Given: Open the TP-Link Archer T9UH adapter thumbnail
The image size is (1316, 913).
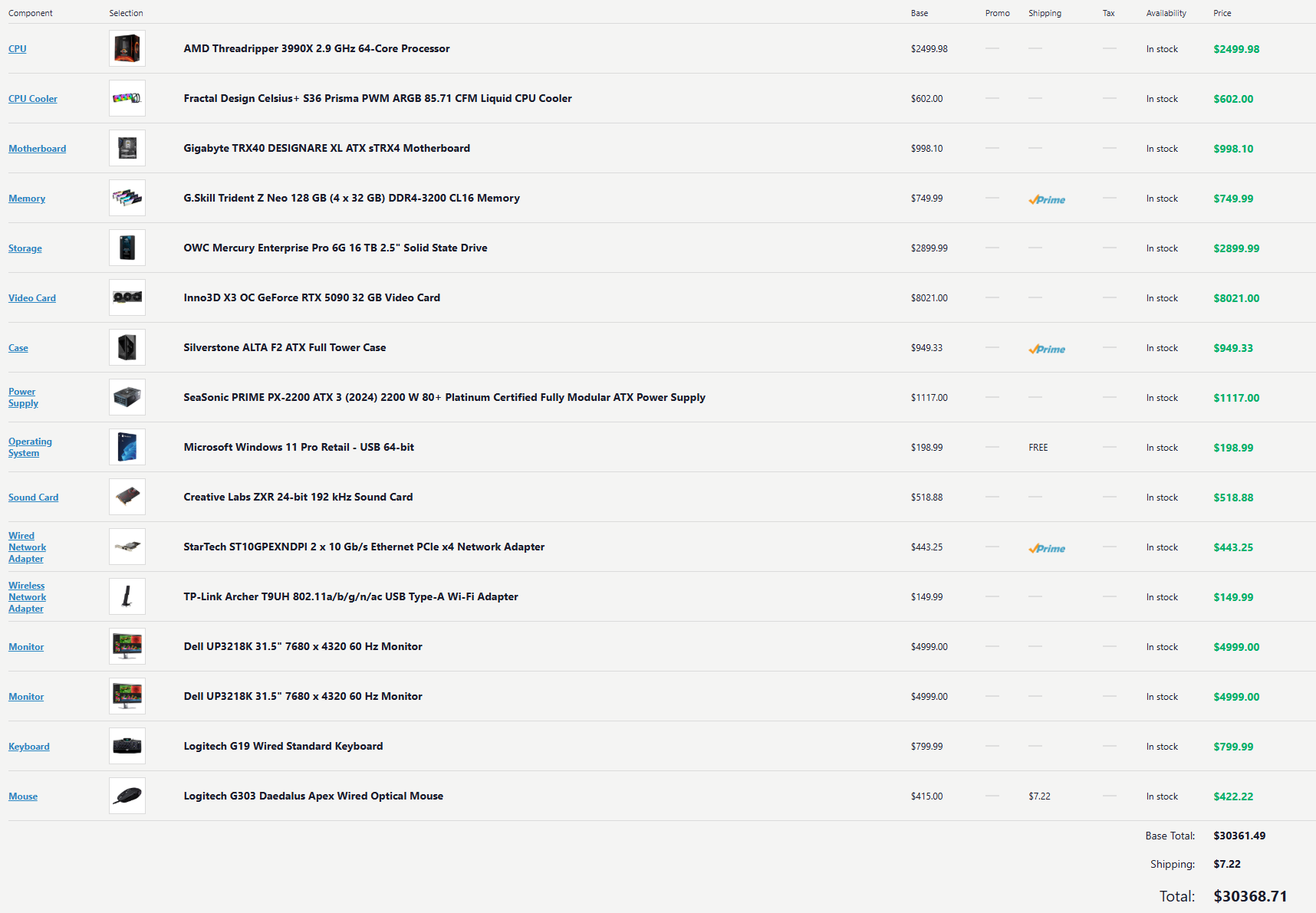Looking at the screenshot, I should pyautogui.click(x=127, y=596).
